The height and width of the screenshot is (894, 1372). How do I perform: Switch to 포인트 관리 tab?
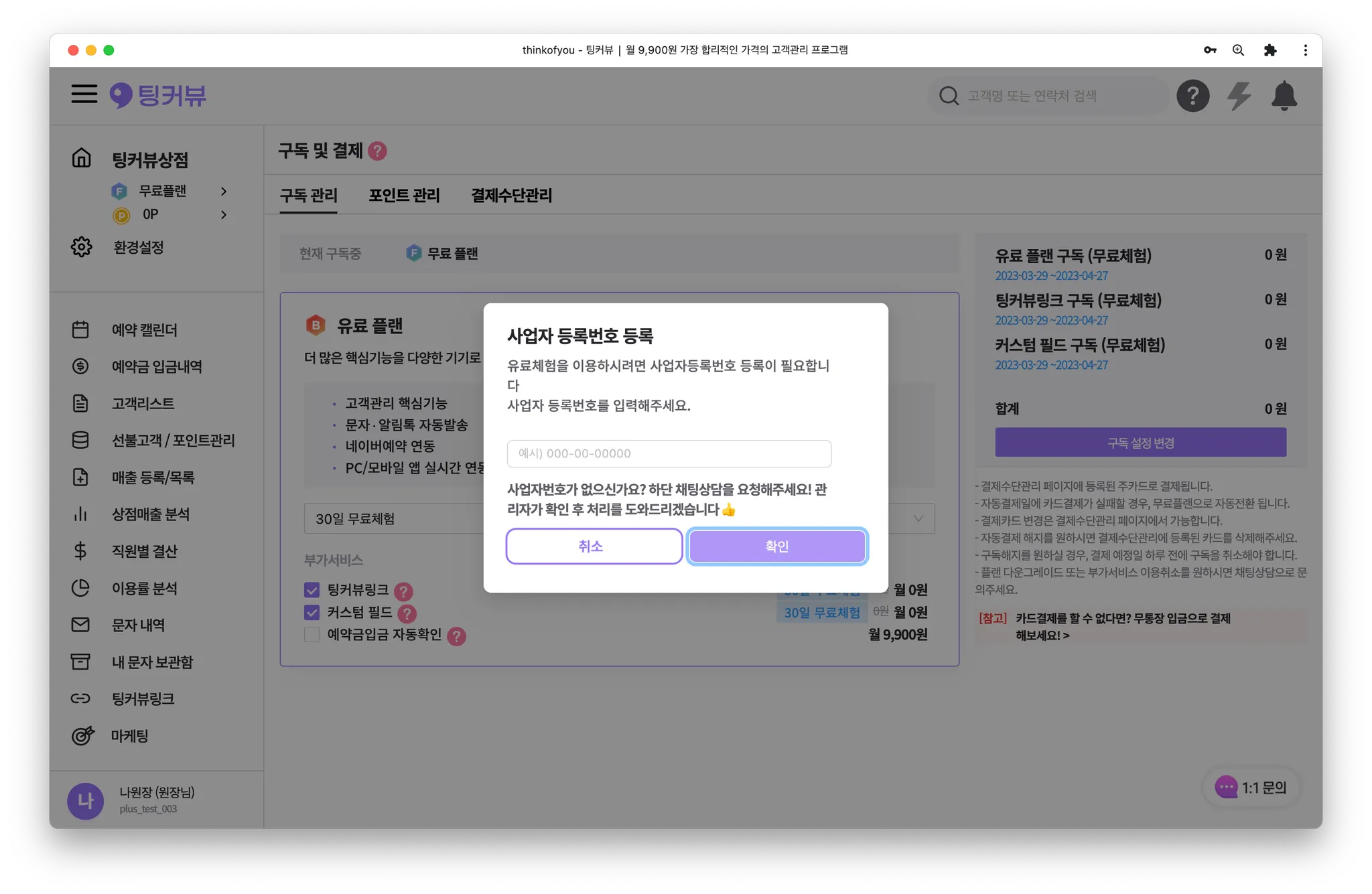tap(404, 196)
